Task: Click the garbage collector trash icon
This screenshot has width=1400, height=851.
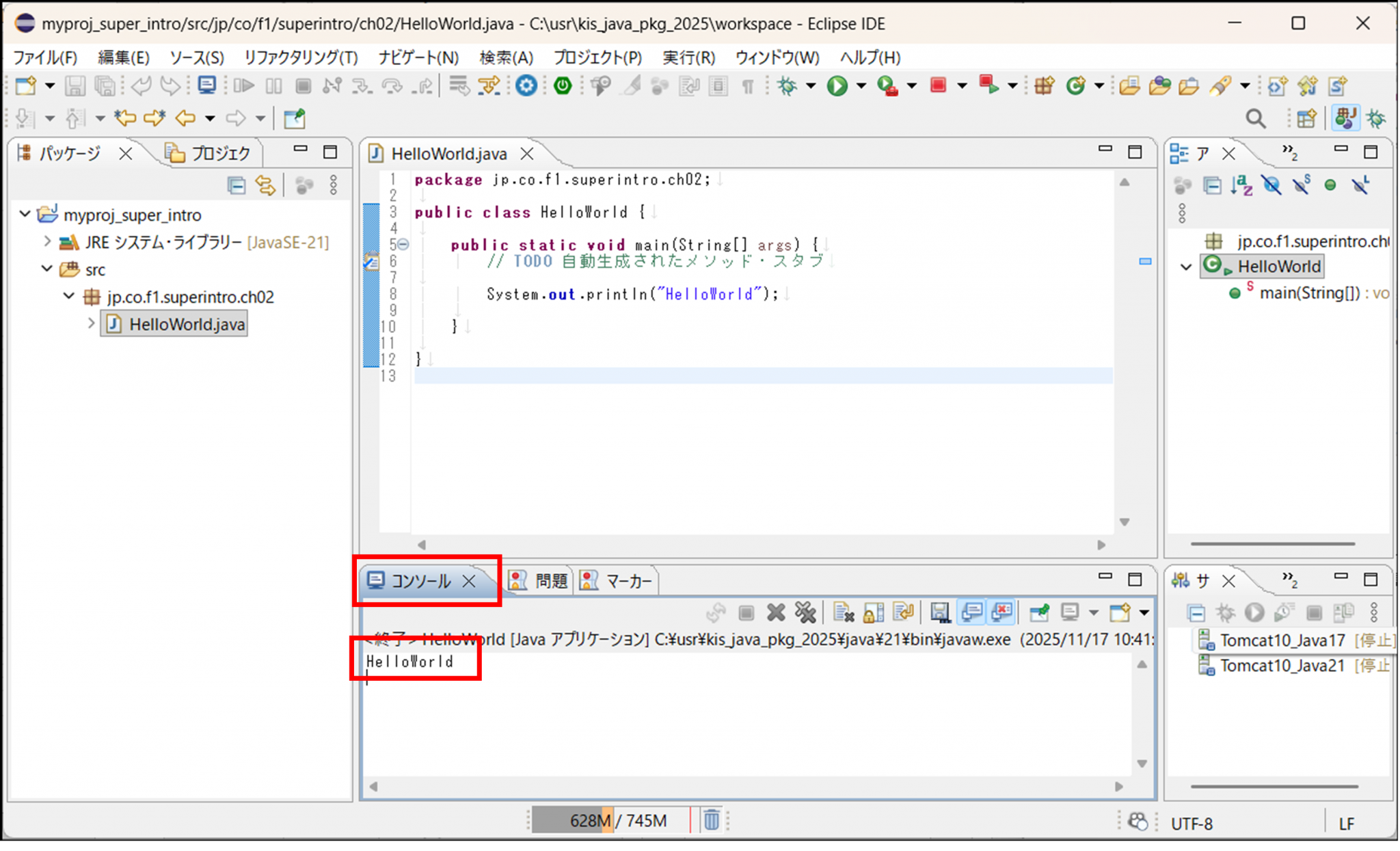Action: click(x=712, y=820)
